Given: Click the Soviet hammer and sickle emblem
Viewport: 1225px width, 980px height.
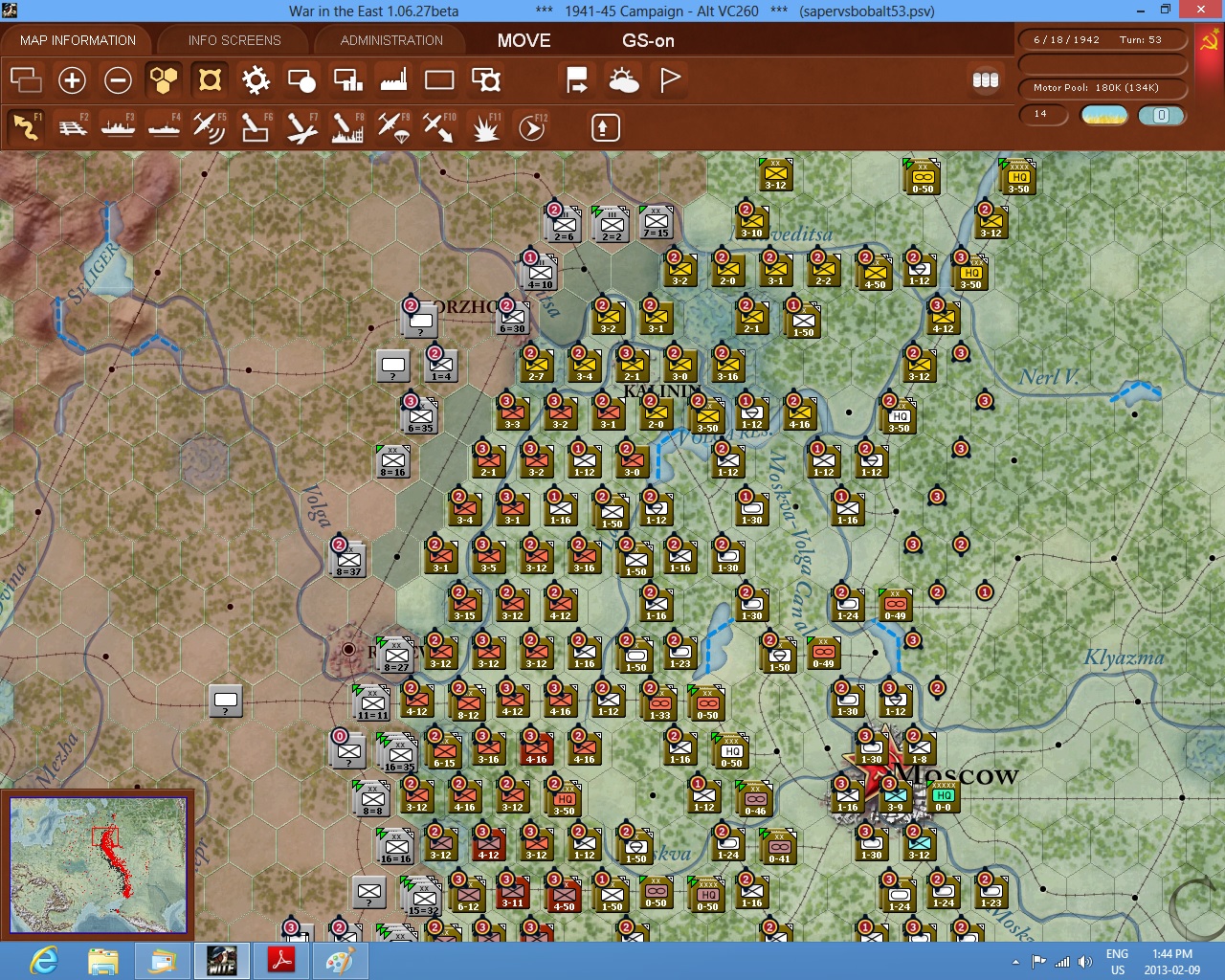Looking at the screenshot, I should [x=1209, y=41].
